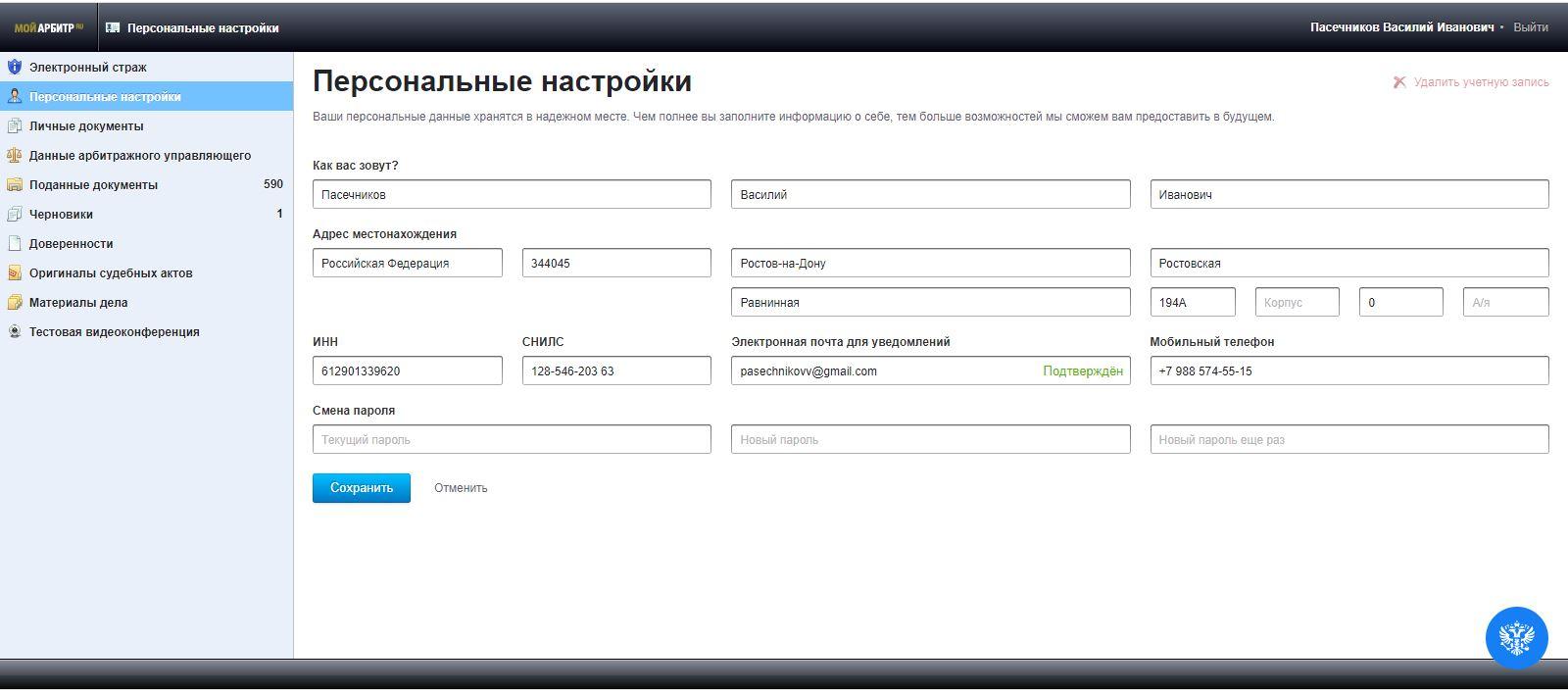Click the Оригиналы судебных актов icon
Viewport: 1568px width, 691px height.
pyautogui.click(x=14, y=273)
